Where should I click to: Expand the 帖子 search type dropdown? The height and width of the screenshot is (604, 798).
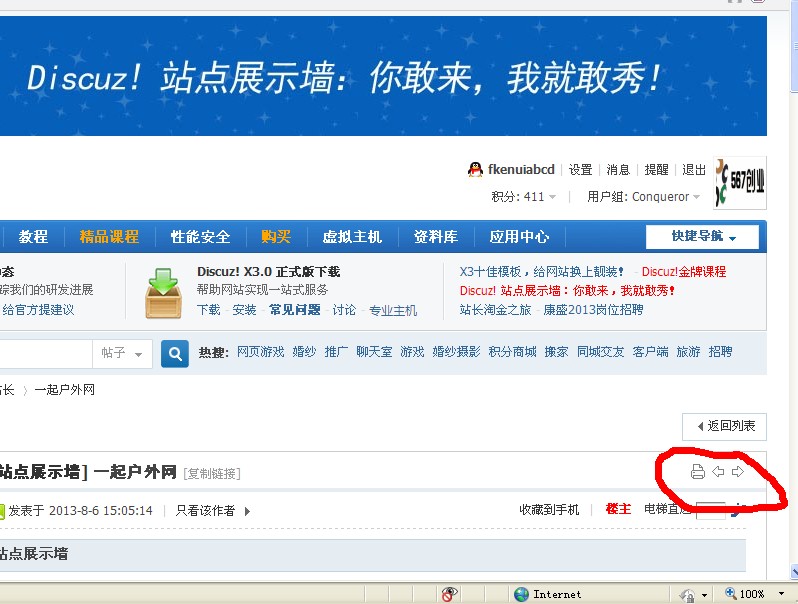[122, 354]
